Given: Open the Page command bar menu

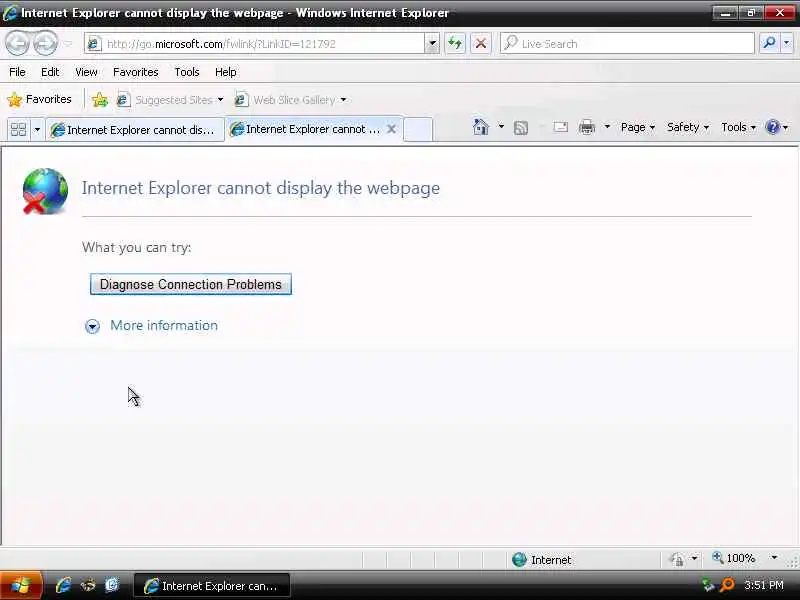Looking at the screenshot, I should (x=638, y=127).
